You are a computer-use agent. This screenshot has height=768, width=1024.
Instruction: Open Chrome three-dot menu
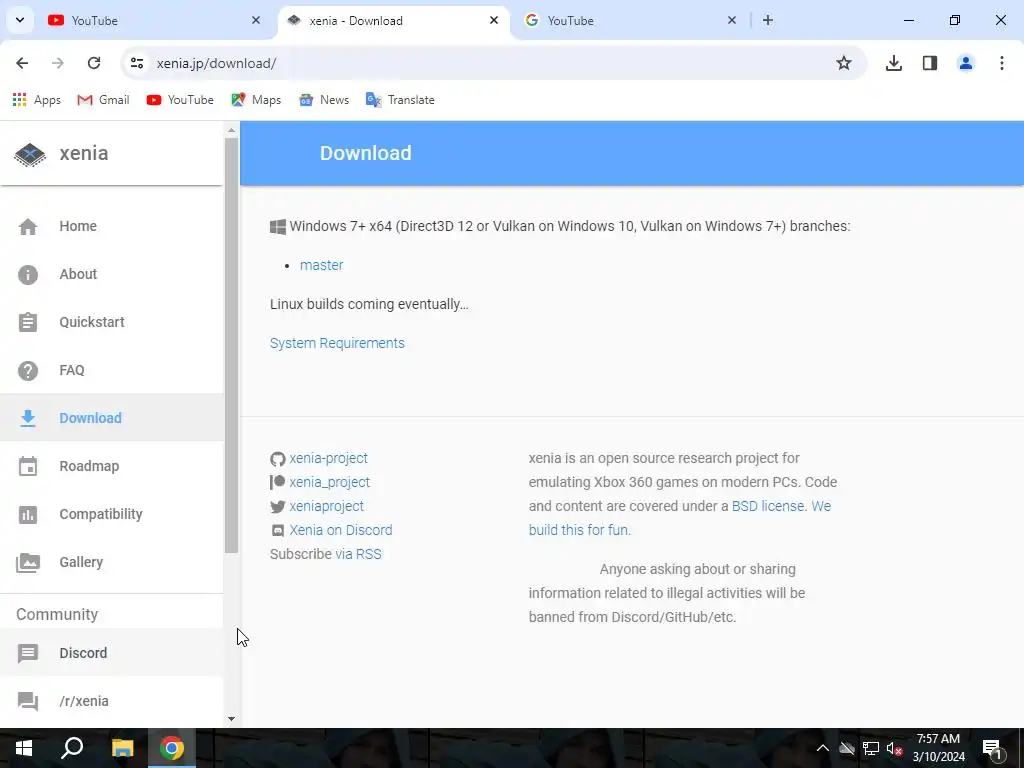click(x=1002, y=63)
